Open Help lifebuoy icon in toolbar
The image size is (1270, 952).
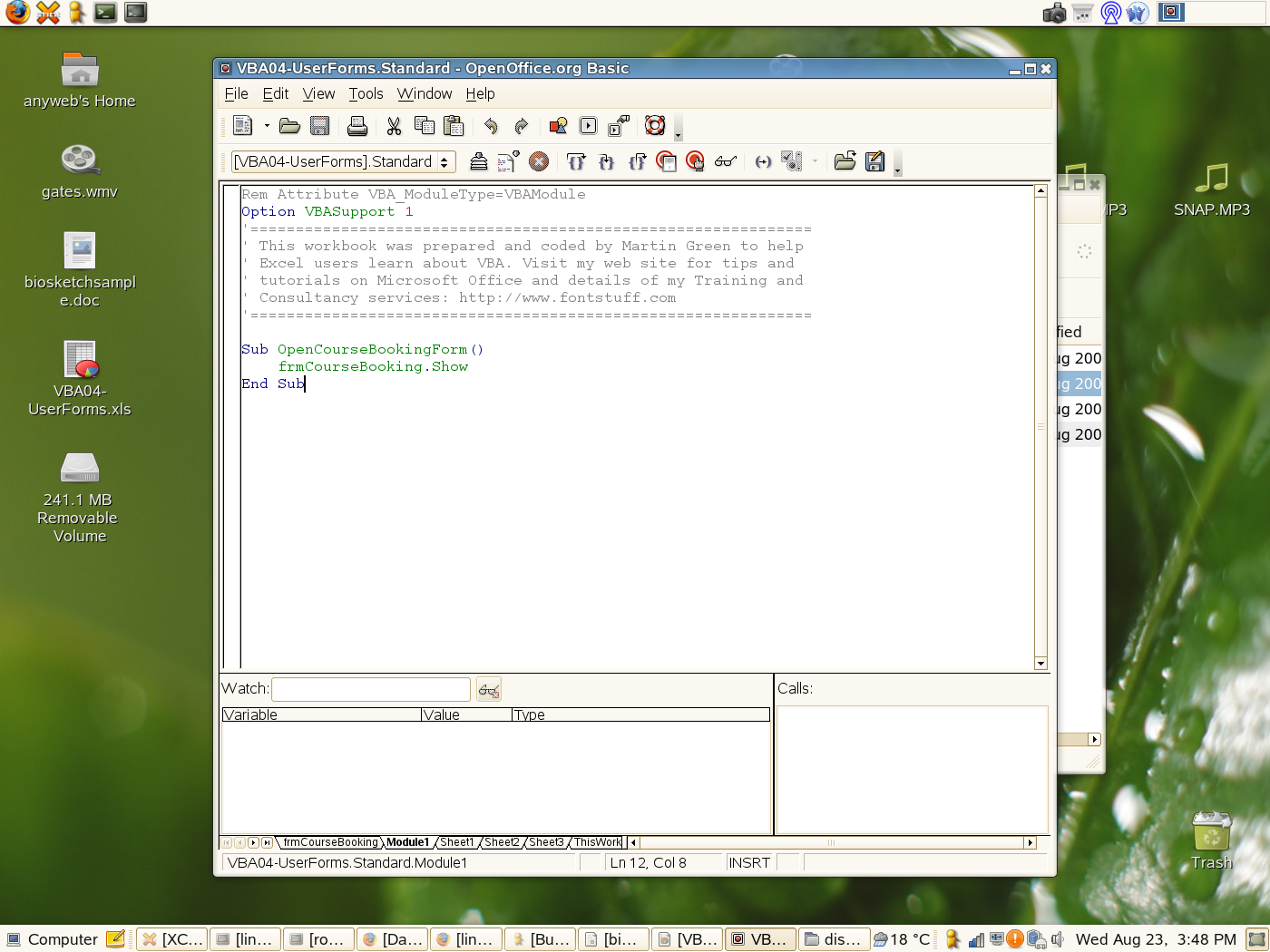pyautogui.click(x=655, y=126)
